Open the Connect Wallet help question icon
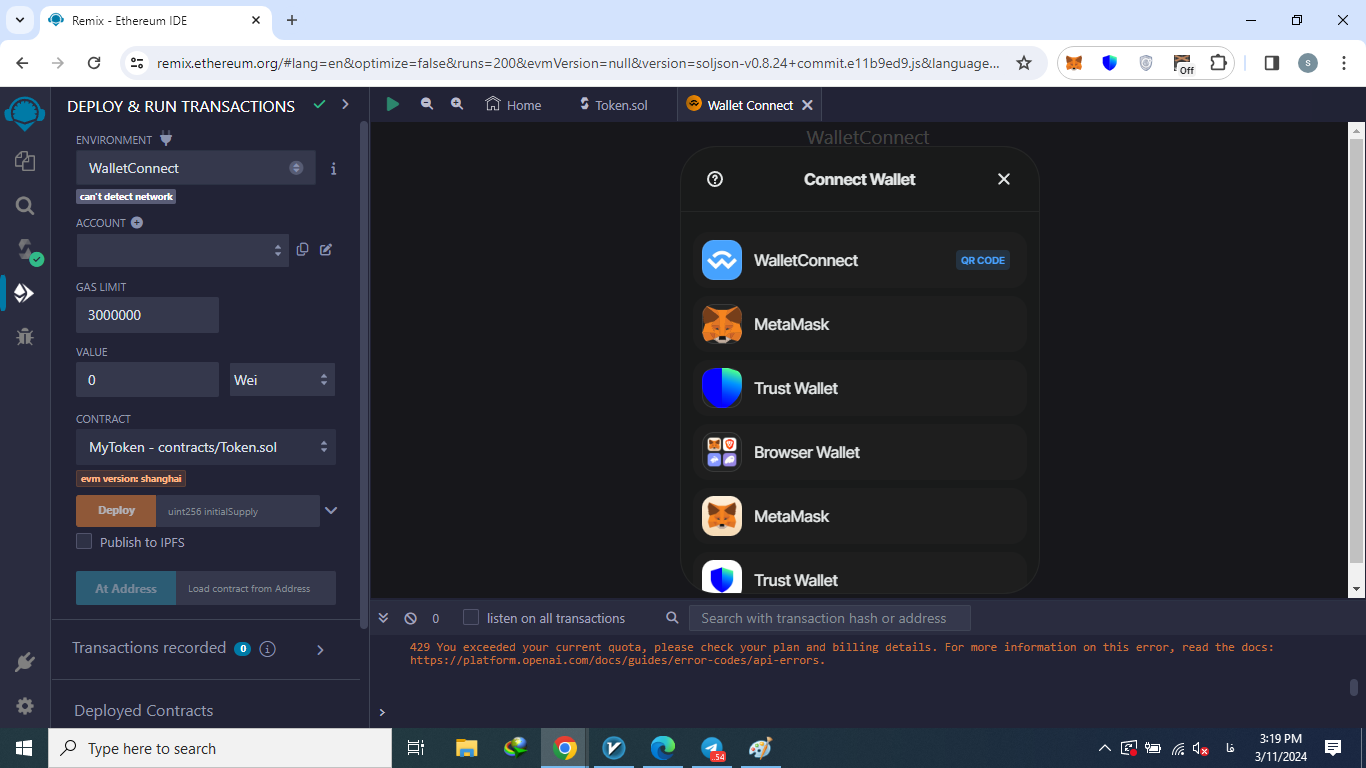This screenshot has height=768, width=1366. 715,179
